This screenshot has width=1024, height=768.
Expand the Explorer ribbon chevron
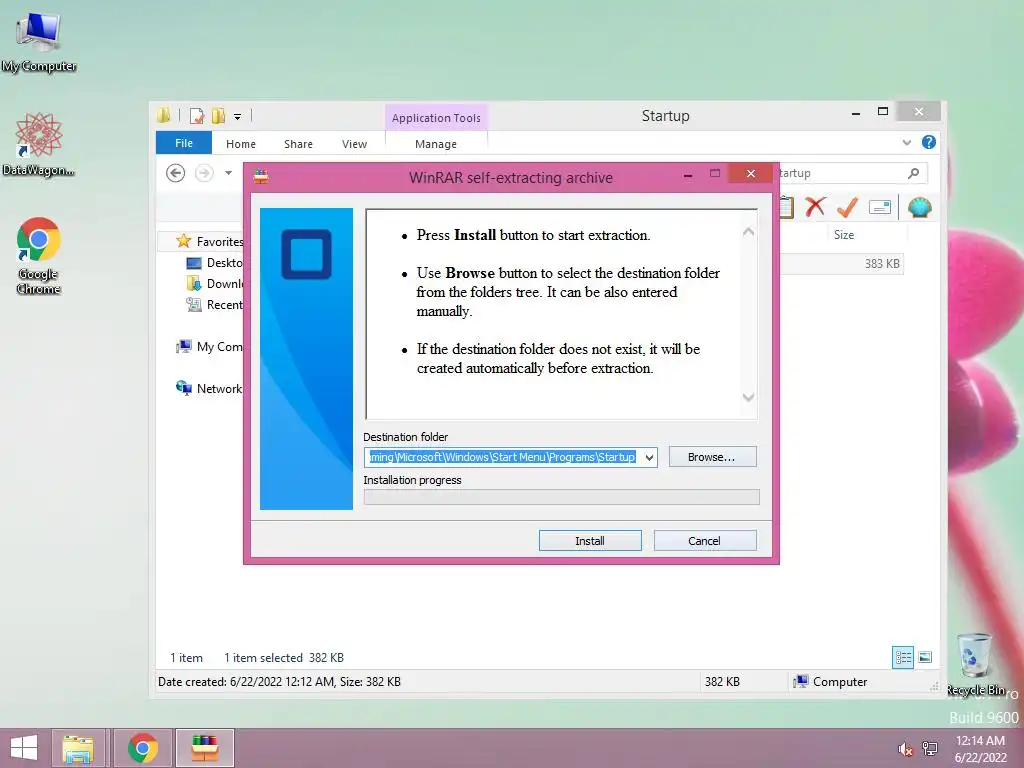click(906, 142)
